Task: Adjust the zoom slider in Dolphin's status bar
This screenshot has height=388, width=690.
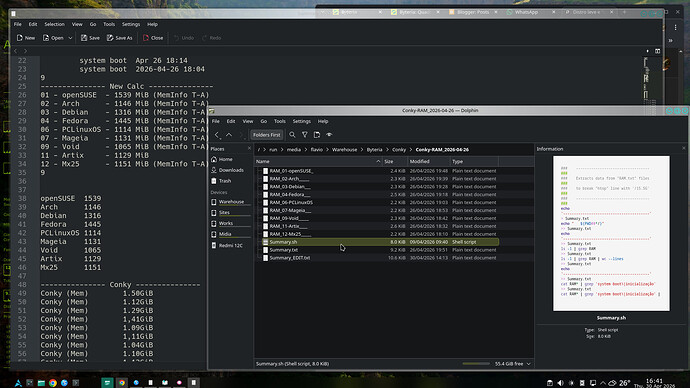Action: click(x=476, y=364)
